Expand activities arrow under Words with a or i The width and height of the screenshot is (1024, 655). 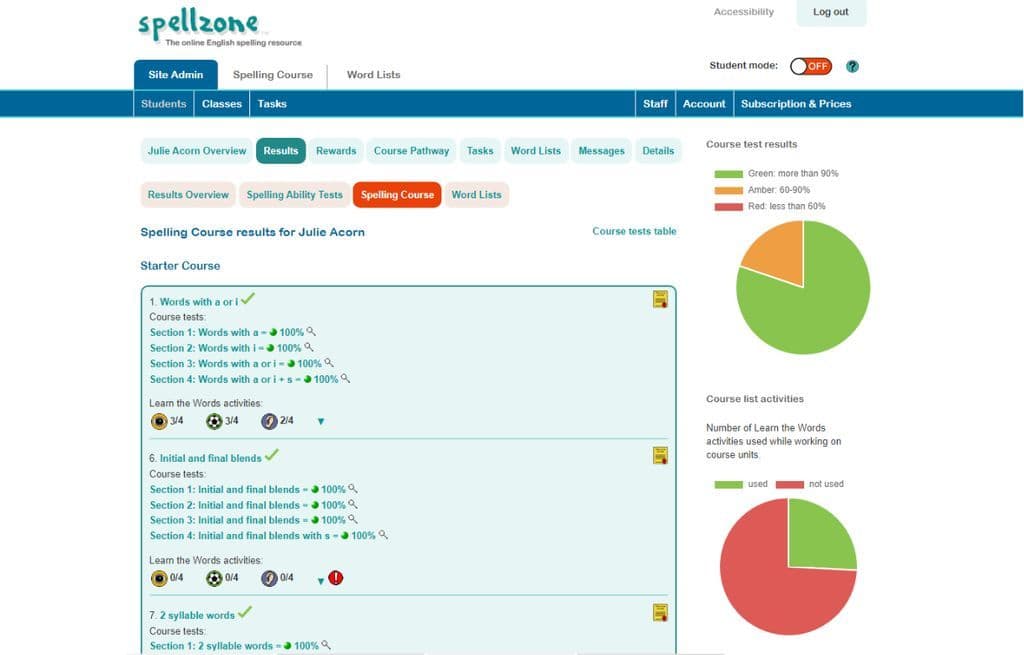pos(320,422)
